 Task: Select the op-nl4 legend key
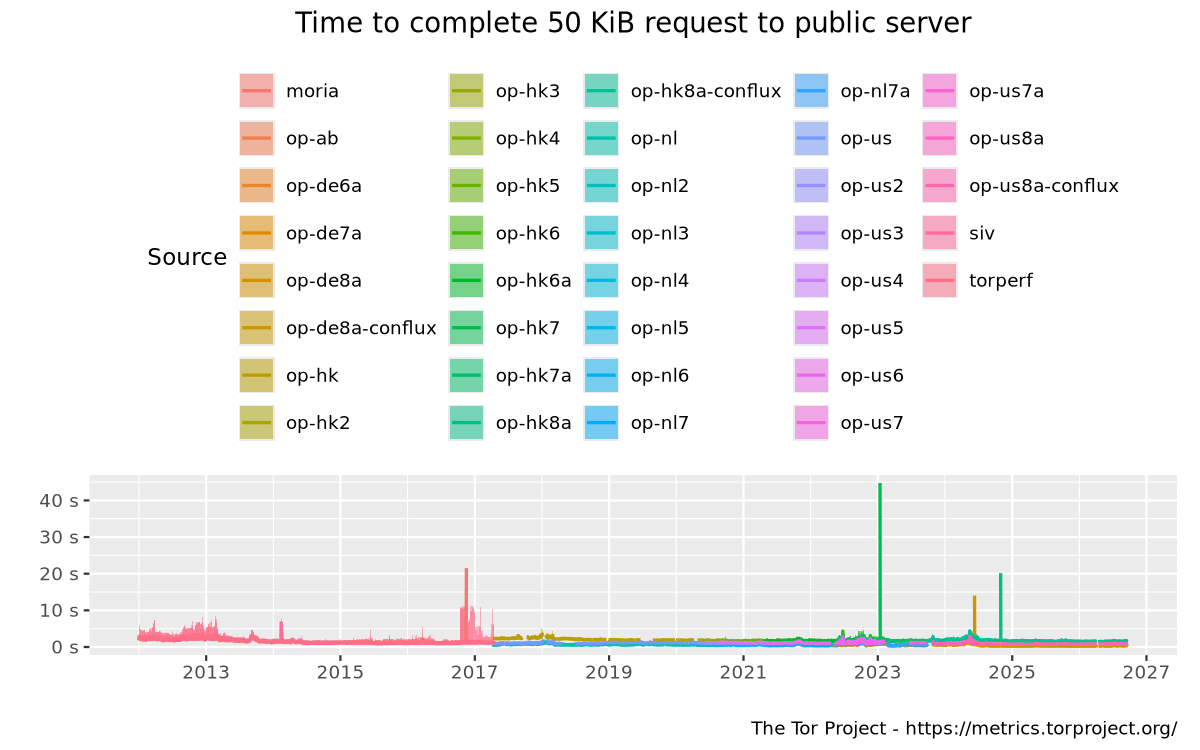[602, 281]
